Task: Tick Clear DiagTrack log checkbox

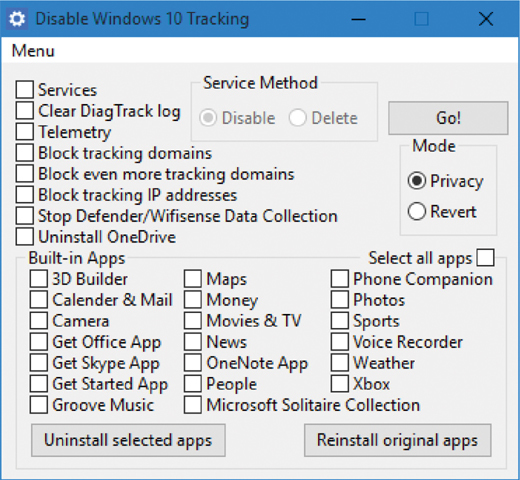Action: click(24, 110)
